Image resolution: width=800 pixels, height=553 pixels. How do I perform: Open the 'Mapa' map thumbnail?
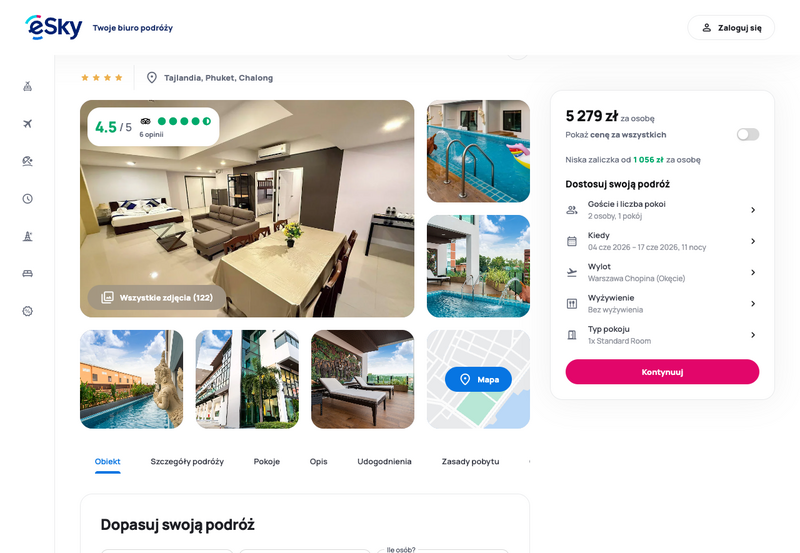(478, 379)
